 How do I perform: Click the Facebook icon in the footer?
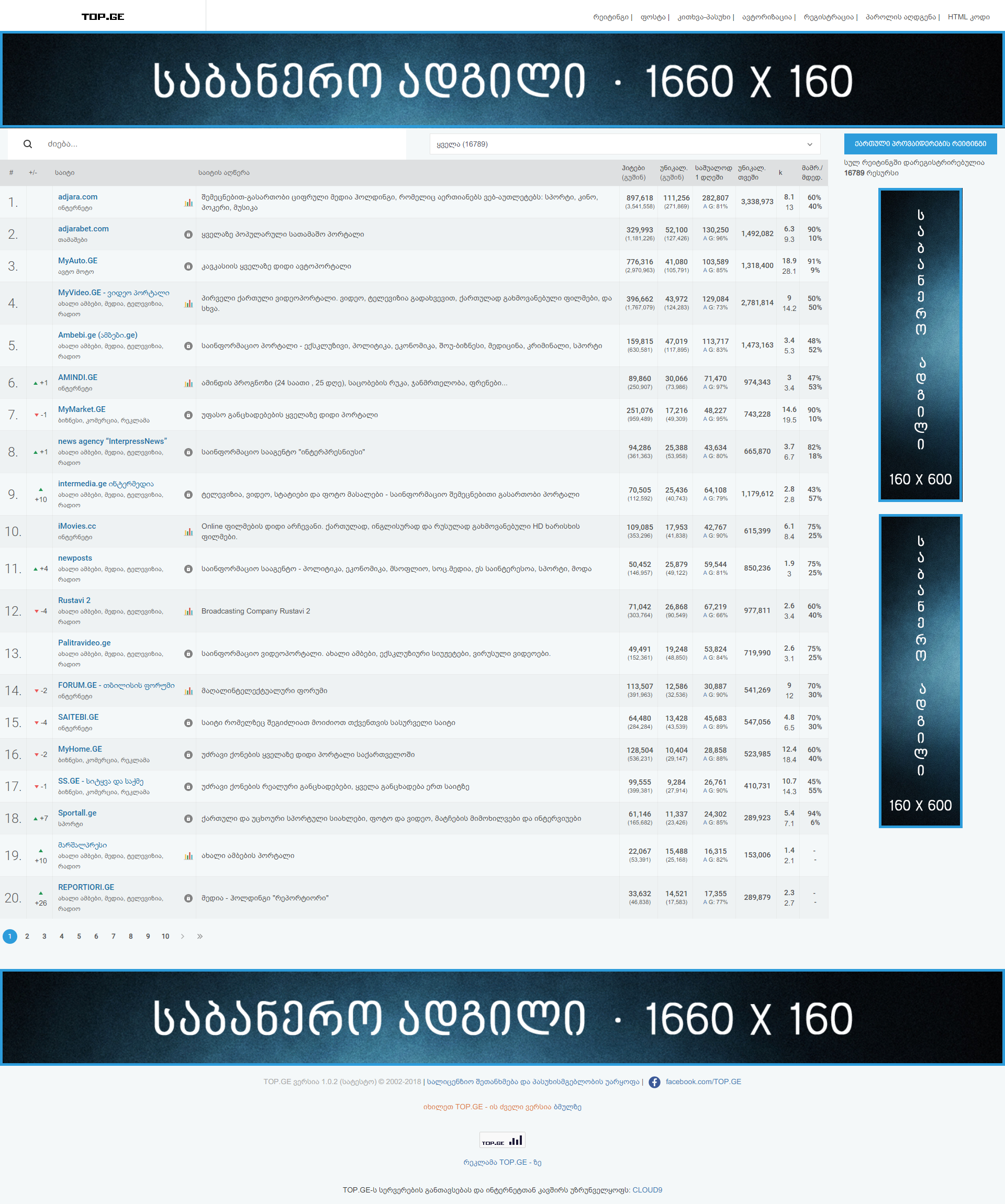point(654,1083)
